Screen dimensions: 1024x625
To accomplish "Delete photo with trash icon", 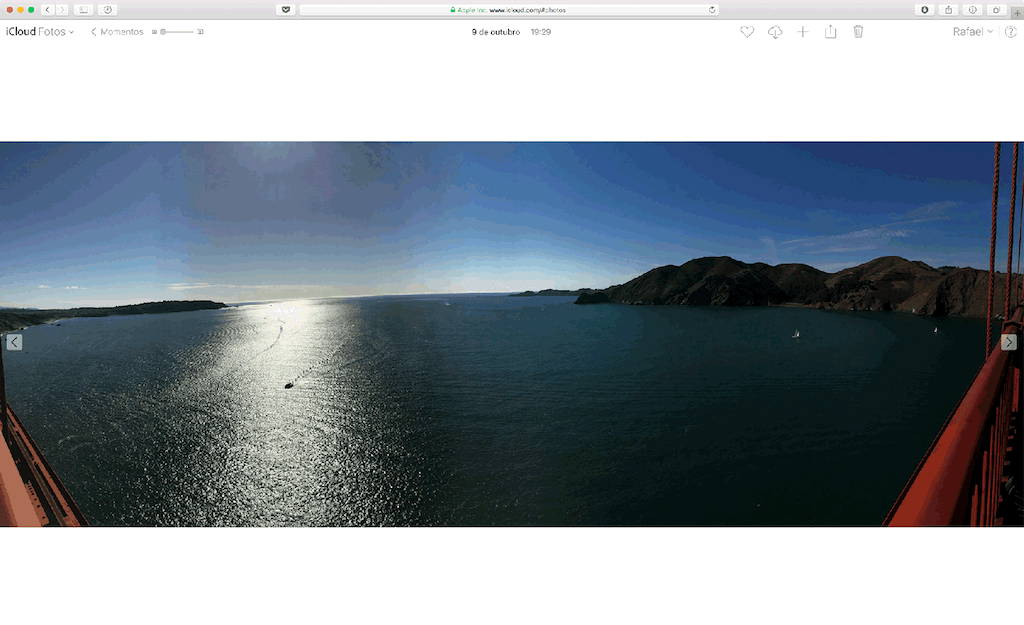I will click(858, 31).
